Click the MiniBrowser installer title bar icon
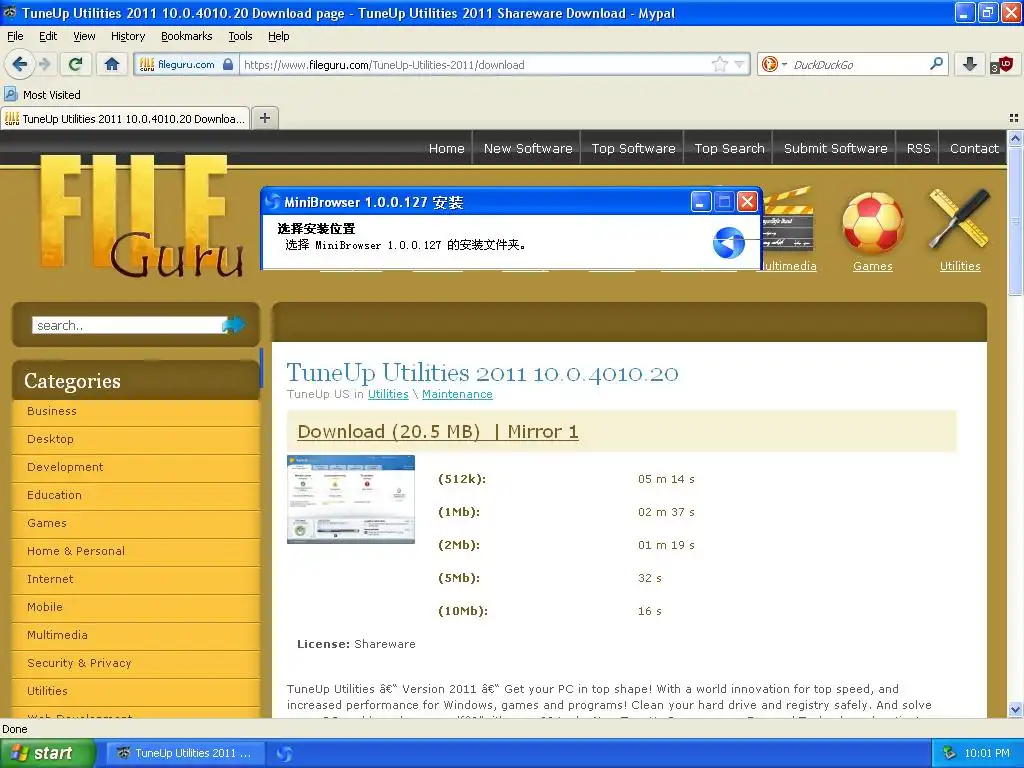 (272, 202)
